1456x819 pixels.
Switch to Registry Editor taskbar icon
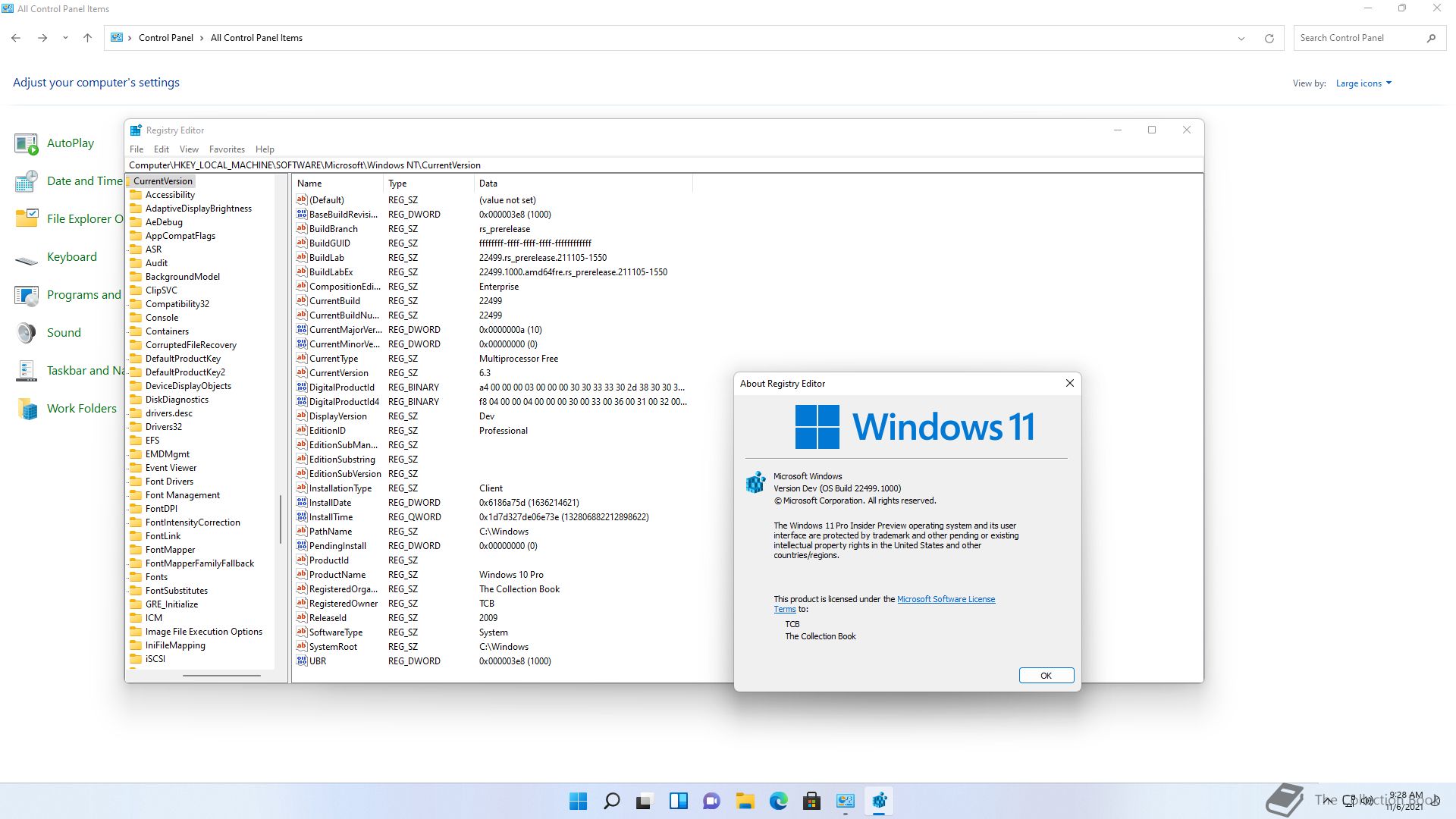[x=879, y=801]
